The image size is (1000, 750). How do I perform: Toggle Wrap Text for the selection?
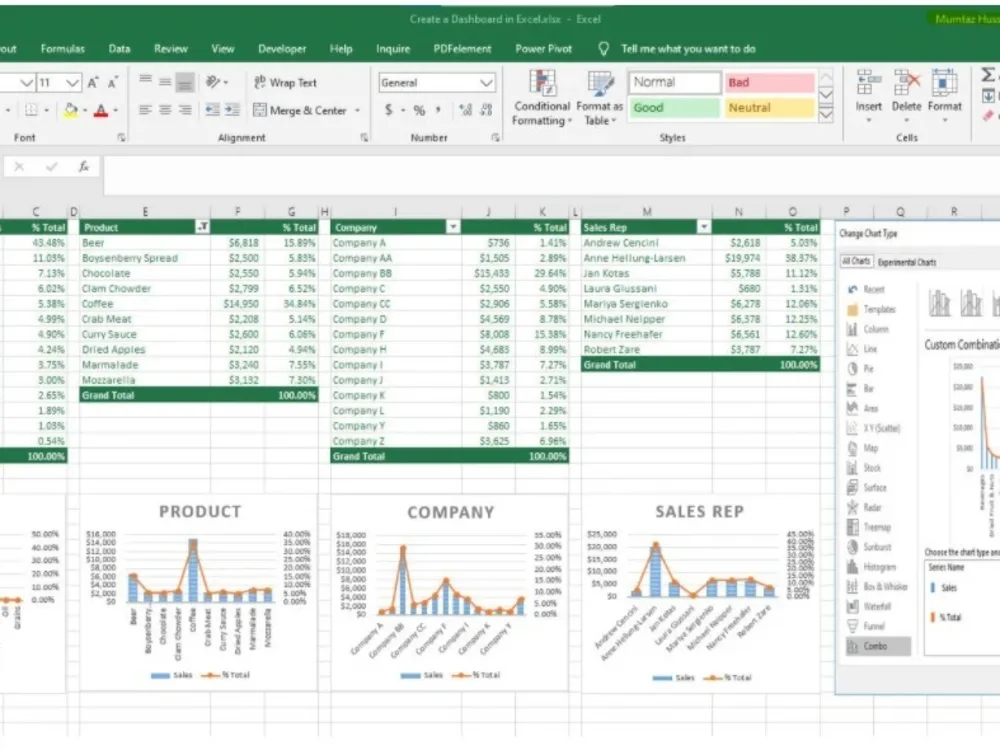click(x=286, y=82)
